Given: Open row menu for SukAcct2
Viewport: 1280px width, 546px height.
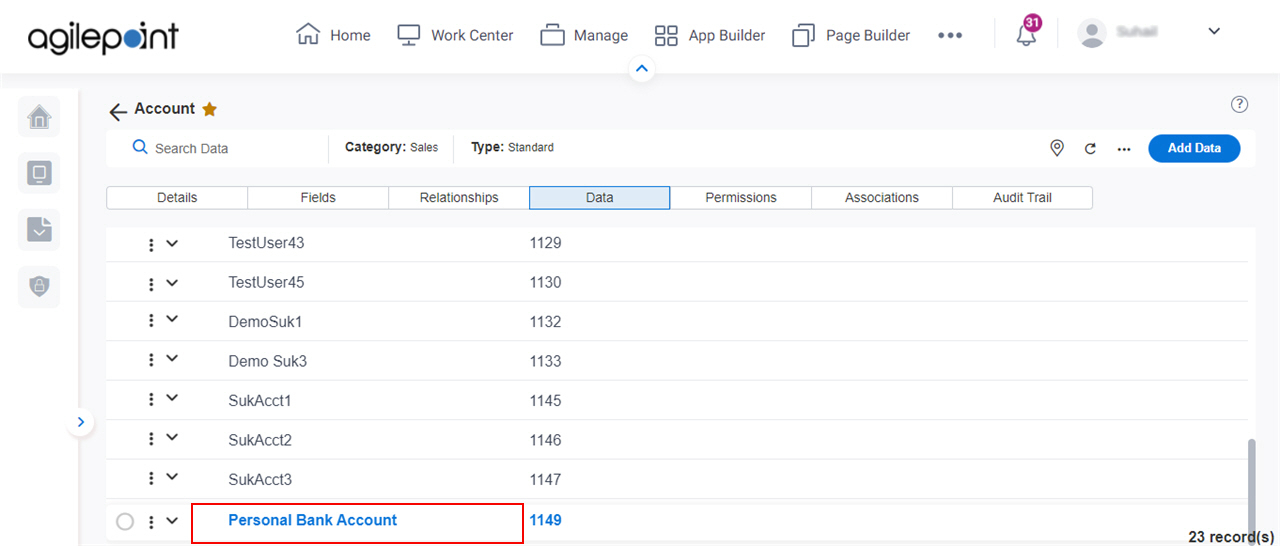Looking at the screenshot, I should (151, 439).
